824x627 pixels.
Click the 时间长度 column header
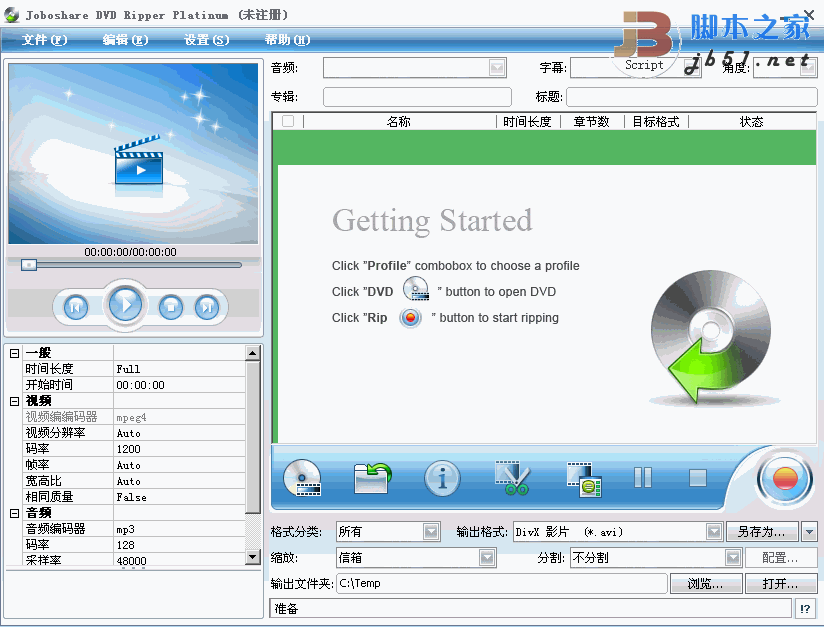(x=528, y=122)
